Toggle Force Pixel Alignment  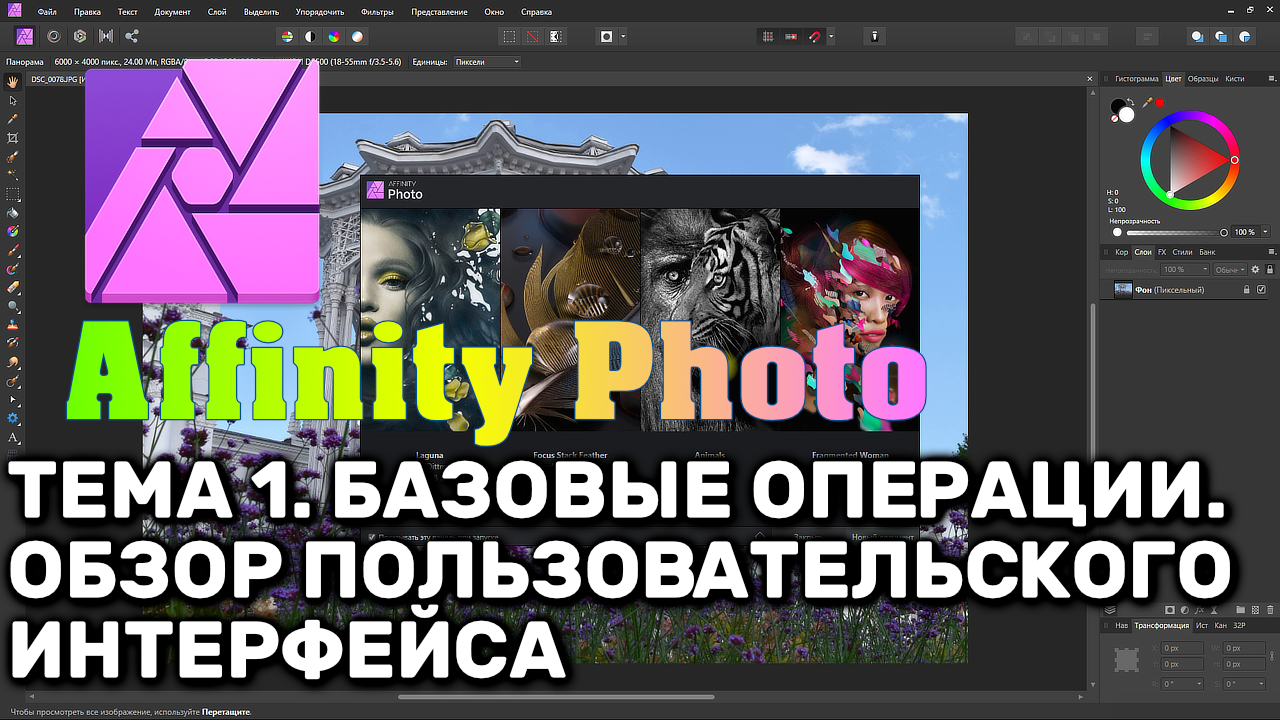click(791, 36)
